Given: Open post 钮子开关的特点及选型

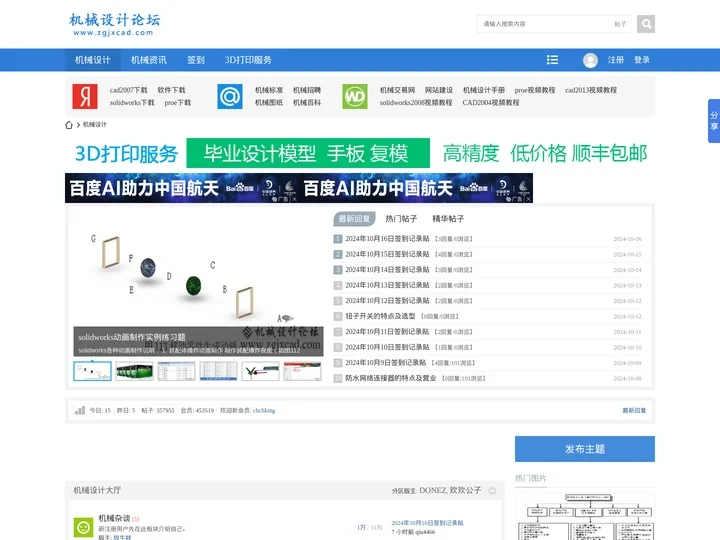Looking at the screenshot, I should pyautogui.click(x=380, y=316).
